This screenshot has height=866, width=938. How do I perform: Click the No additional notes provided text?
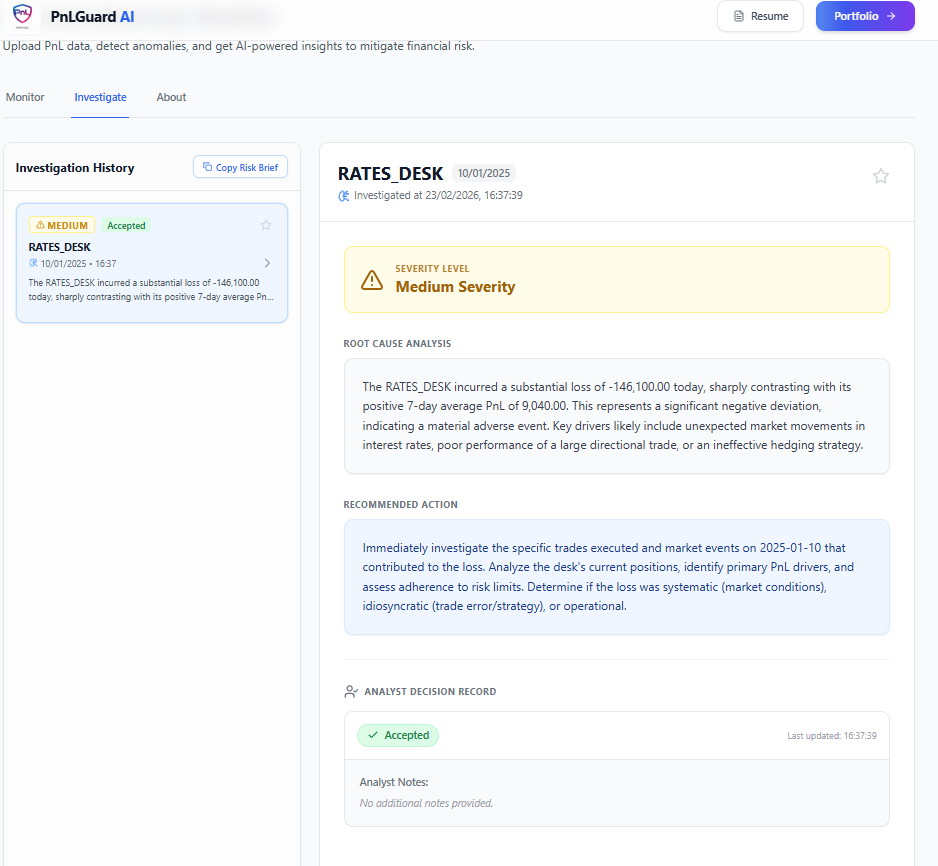click(x=426, y=803)
